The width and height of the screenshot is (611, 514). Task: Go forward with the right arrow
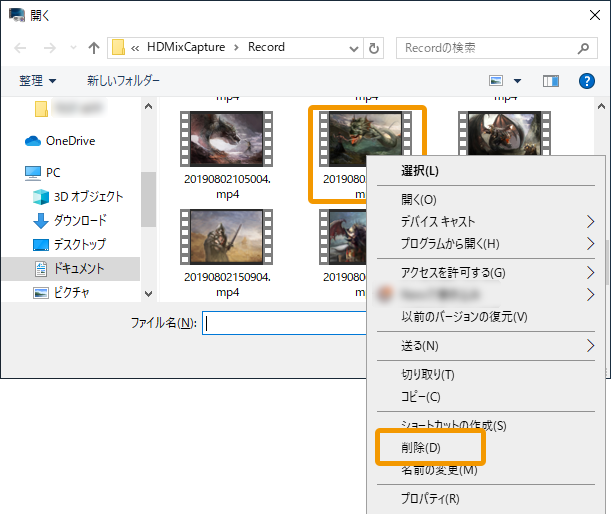[x=49, y=48]
